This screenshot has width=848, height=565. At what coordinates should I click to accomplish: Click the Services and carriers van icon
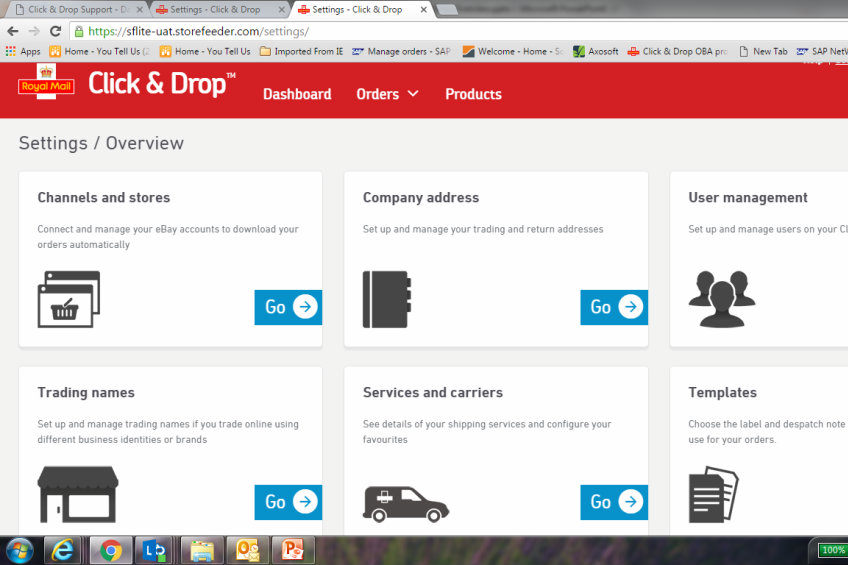point(406,504)
